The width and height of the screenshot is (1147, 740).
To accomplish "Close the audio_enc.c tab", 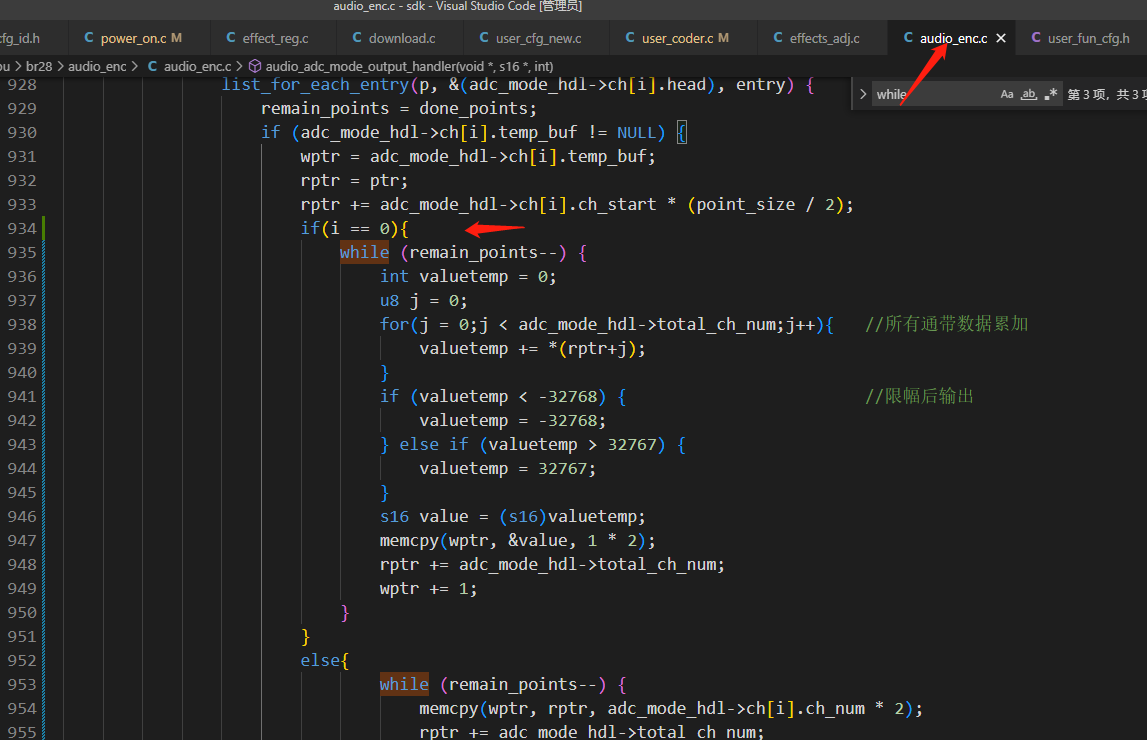I will click(1001, 38).
